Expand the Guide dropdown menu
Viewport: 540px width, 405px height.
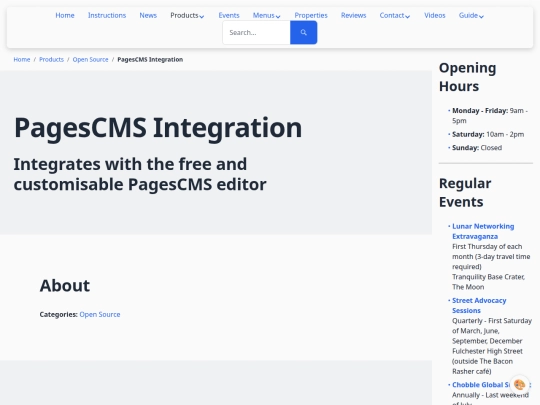pos(471,15)
